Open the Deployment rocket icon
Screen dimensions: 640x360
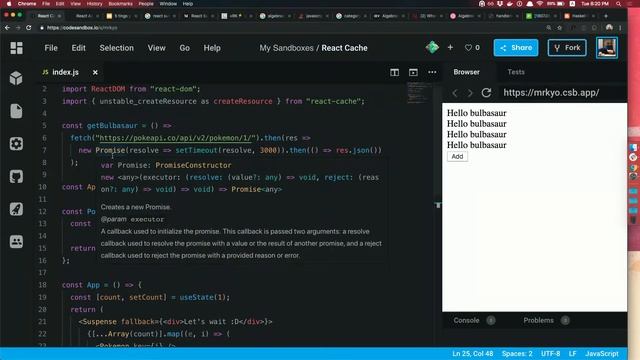click(16, 209)
